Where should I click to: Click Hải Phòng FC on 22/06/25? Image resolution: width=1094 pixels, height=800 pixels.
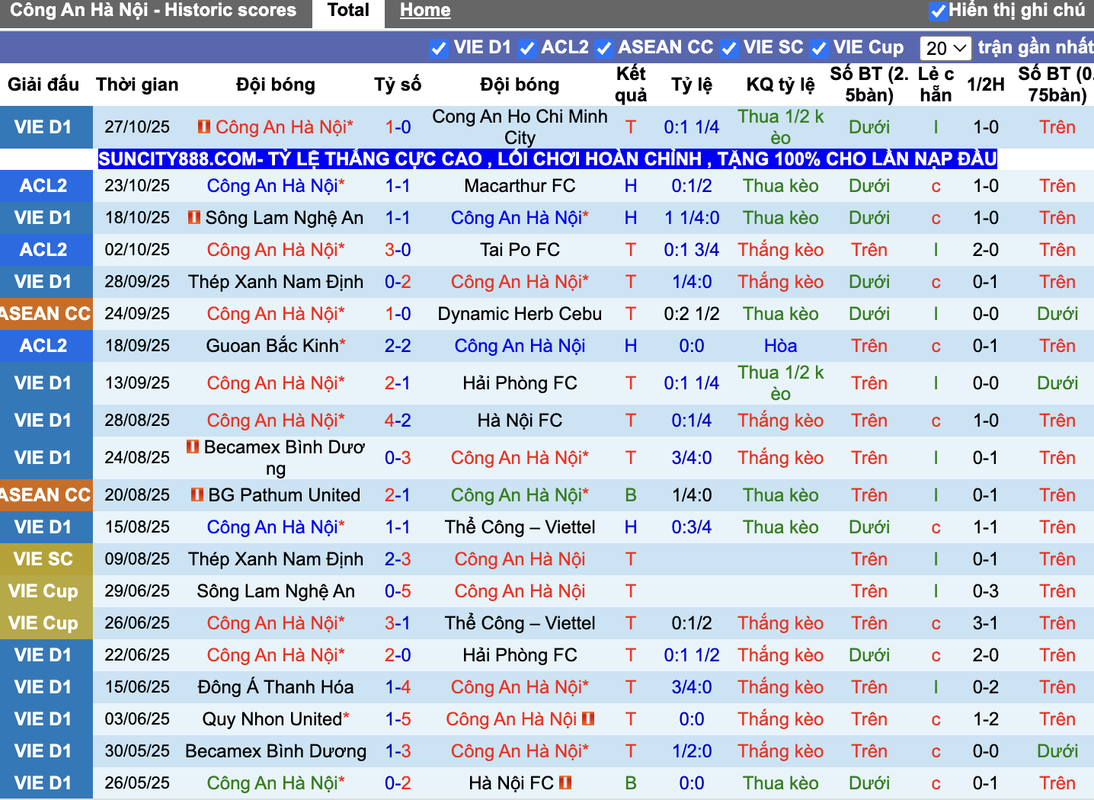point(520,655)
